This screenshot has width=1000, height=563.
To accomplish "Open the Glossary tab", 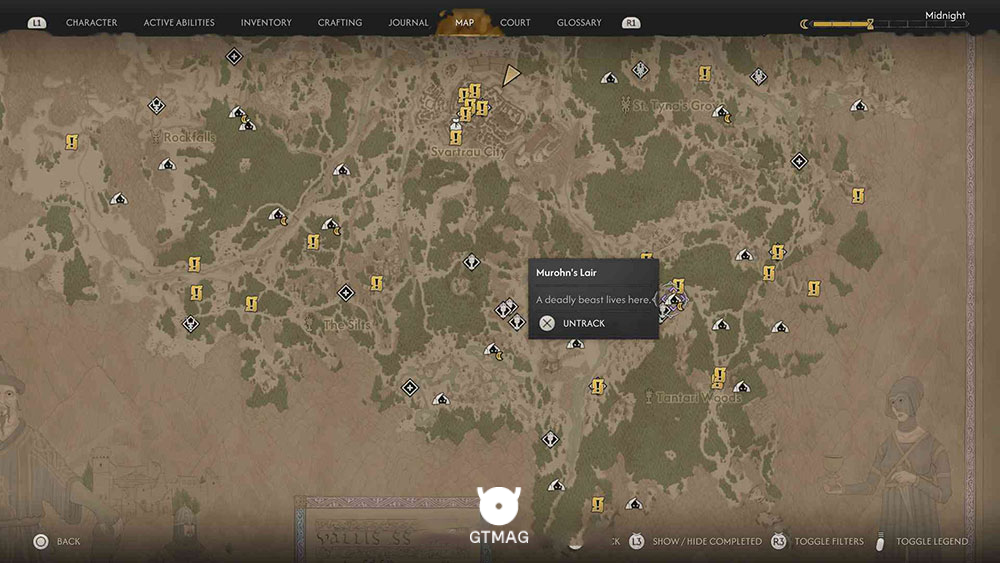I will pyautogui.click(x=579, y=22).
